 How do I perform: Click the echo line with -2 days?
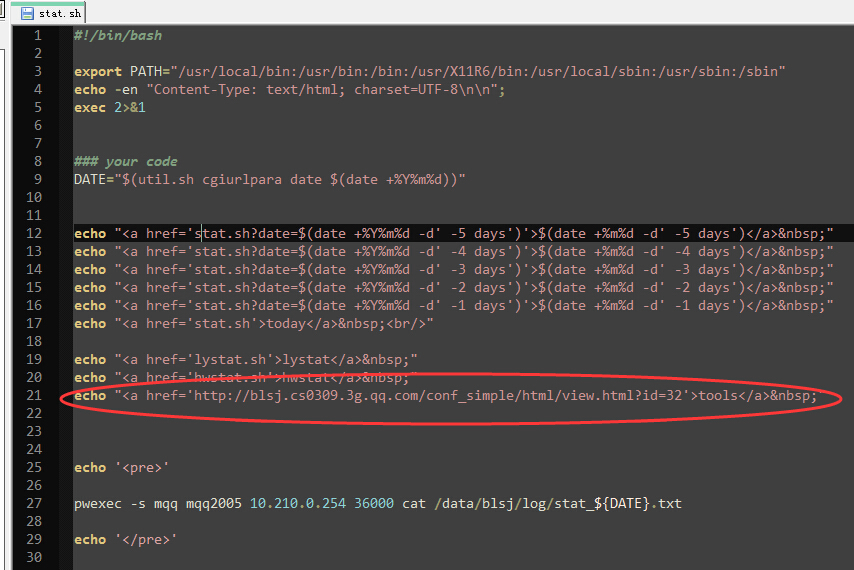(x=454, y=287)
